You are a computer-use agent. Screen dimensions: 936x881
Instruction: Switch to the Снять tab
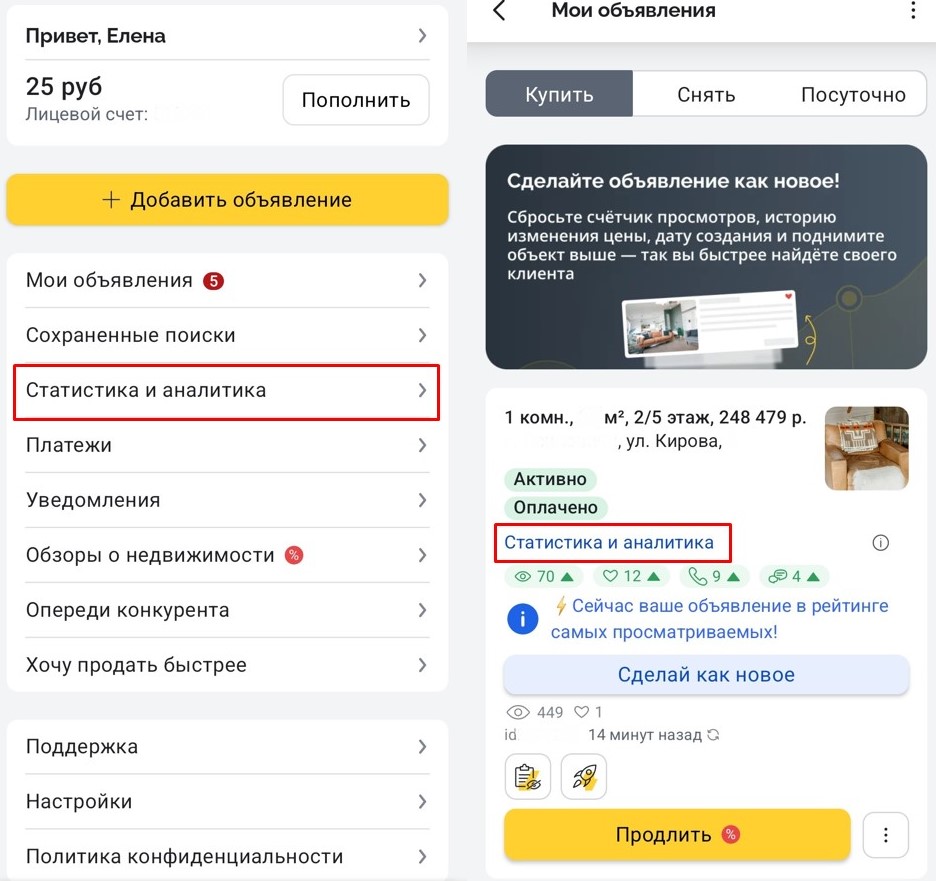(x=706, y=95)
